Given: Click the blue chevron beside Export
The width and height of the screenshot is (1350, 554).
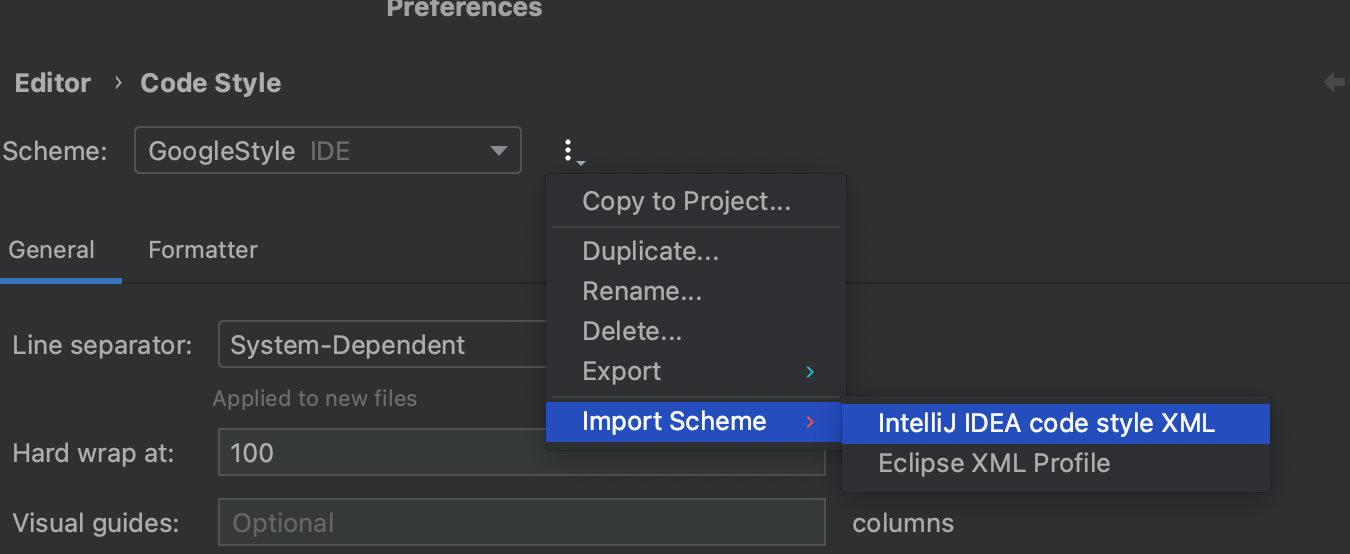Looking at the screenshot, I should point(810,372).
